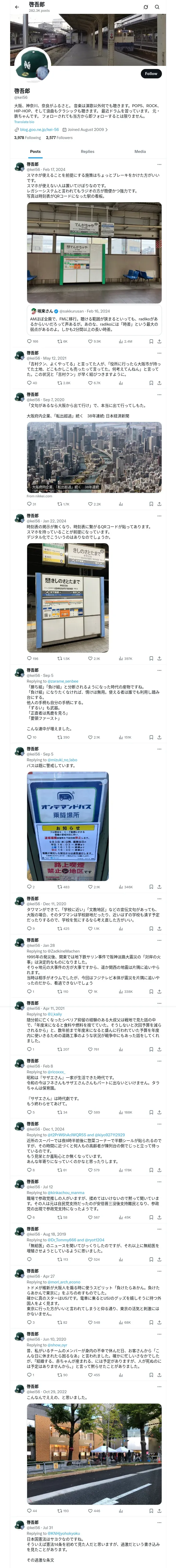Share the May 12, 2021 post

coord(159,383)
